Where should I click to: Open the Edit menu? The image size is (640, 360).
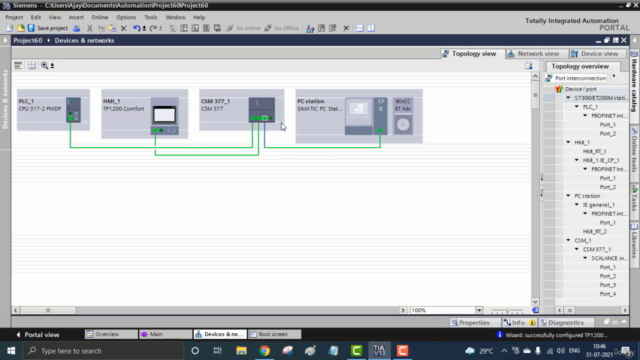(36, 17)
